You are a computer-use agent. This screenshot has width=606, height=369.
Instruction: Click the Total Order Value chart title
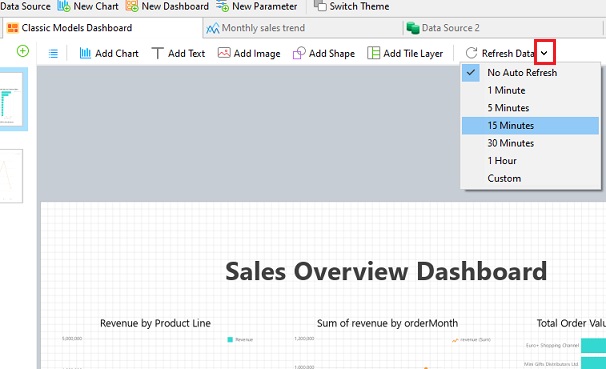571,323
